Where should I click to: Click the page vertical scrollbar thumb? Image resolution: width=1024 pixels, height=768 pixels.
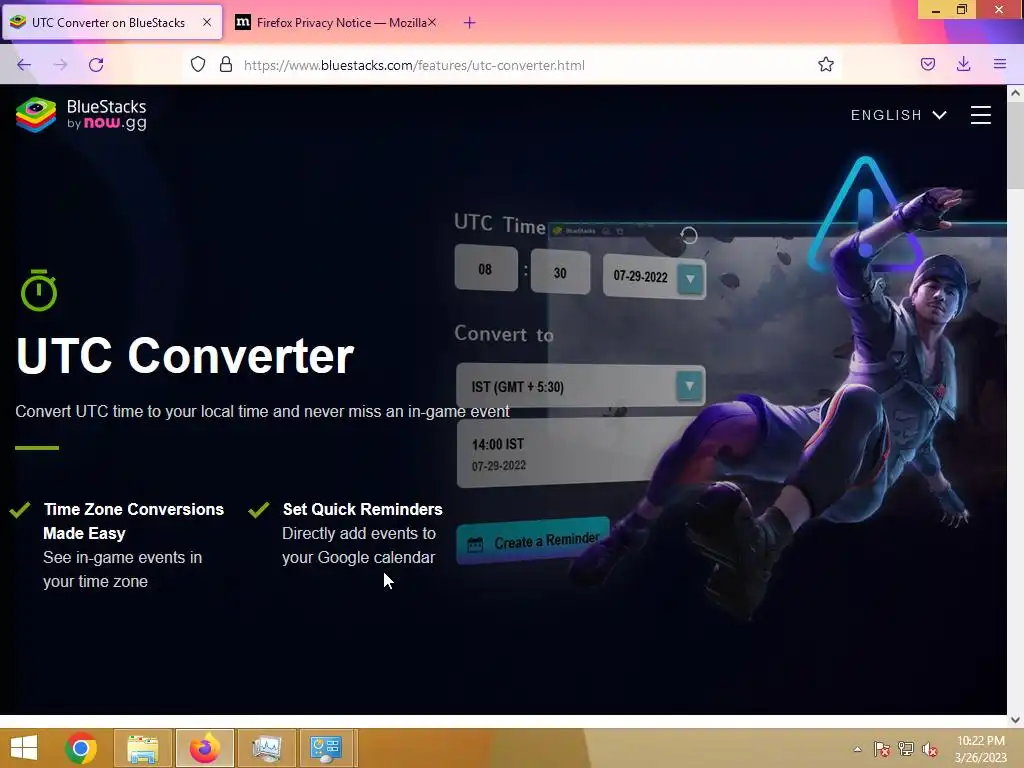point(1015,145)
